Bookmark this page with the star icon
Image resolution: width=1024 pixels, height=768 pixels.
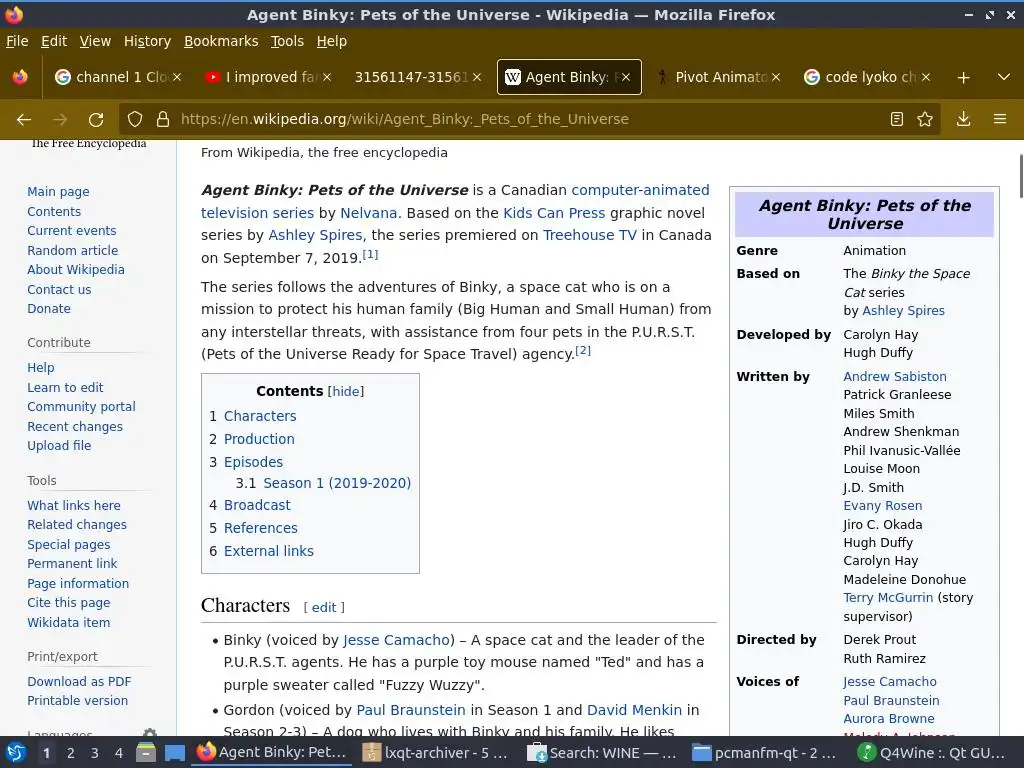pos(925,119)
